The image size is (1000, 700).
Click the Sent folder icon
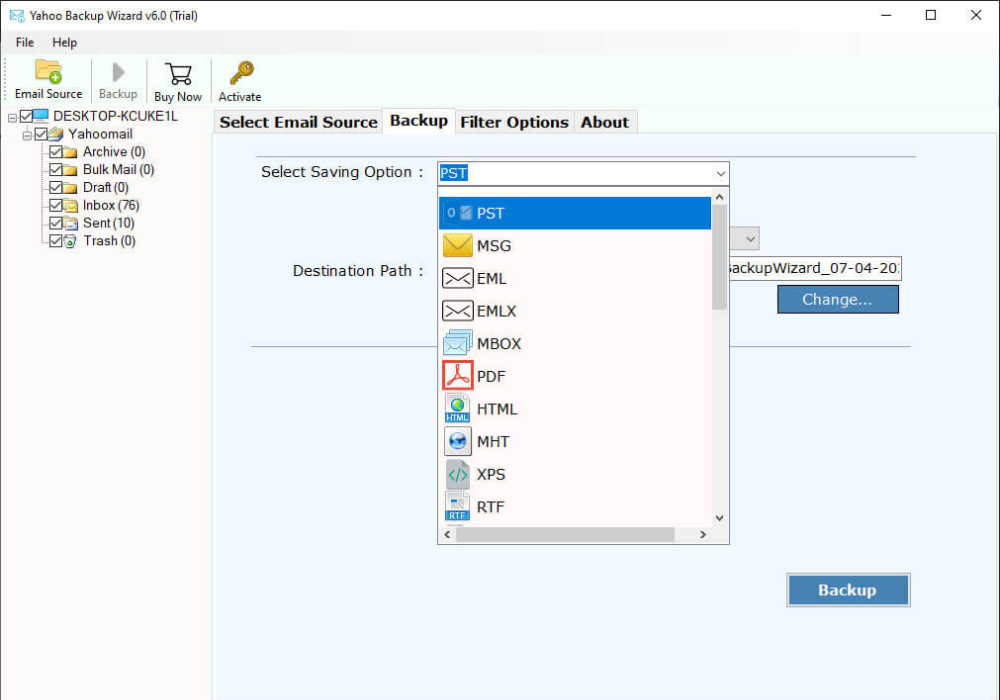coord(71,223)
